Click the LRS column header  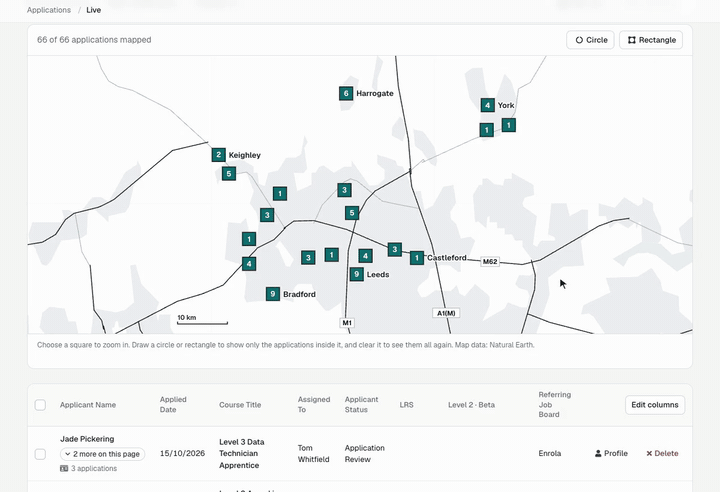pos(406,405)
